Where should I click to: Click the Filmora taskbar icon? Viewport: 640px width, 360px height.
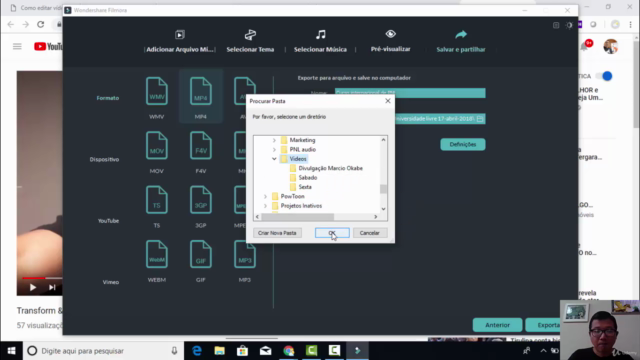tap(358, 351)
